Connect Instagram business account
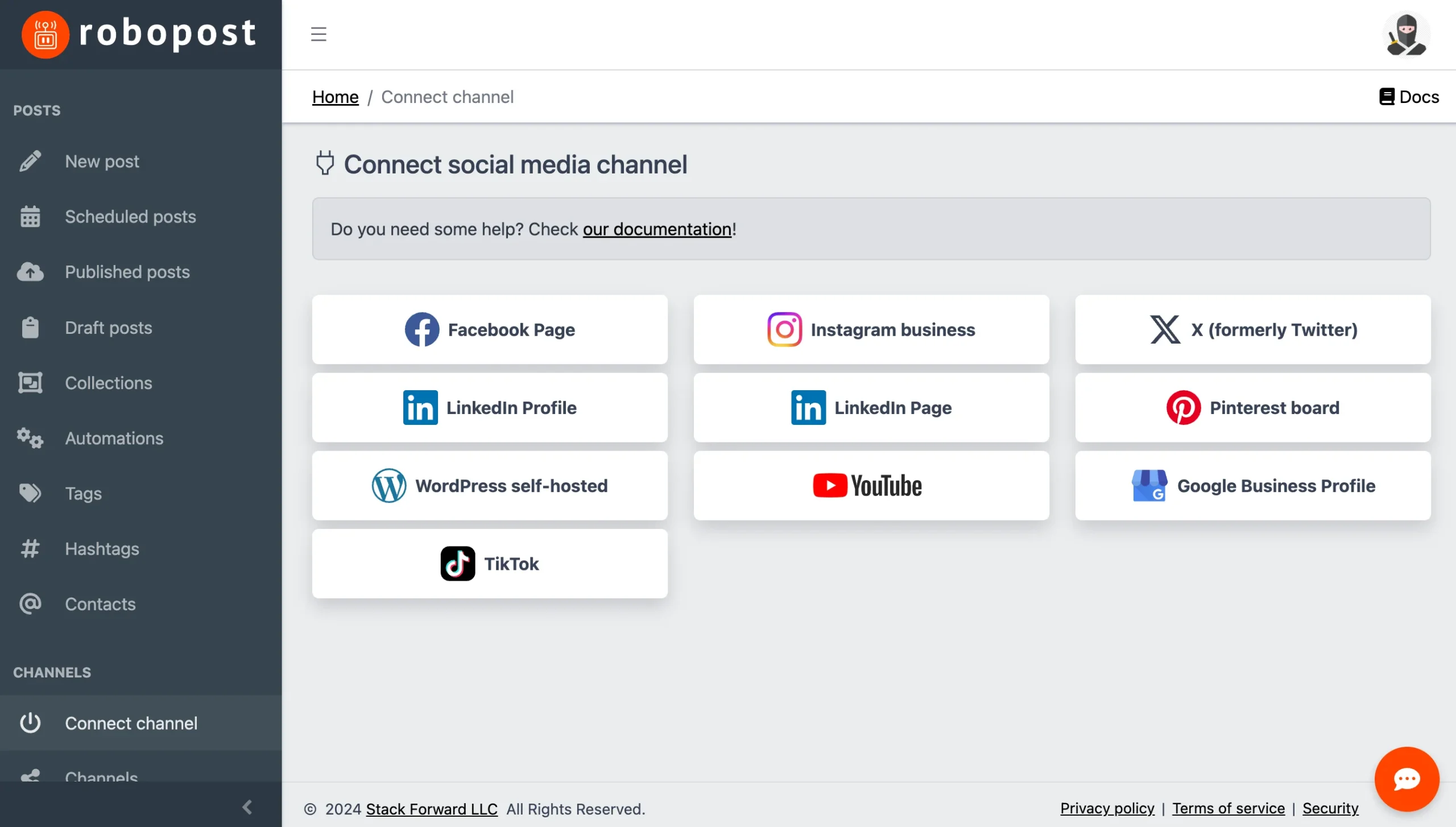The height and width of the screenshot is (827, 1456). click(x=871, y=329)
